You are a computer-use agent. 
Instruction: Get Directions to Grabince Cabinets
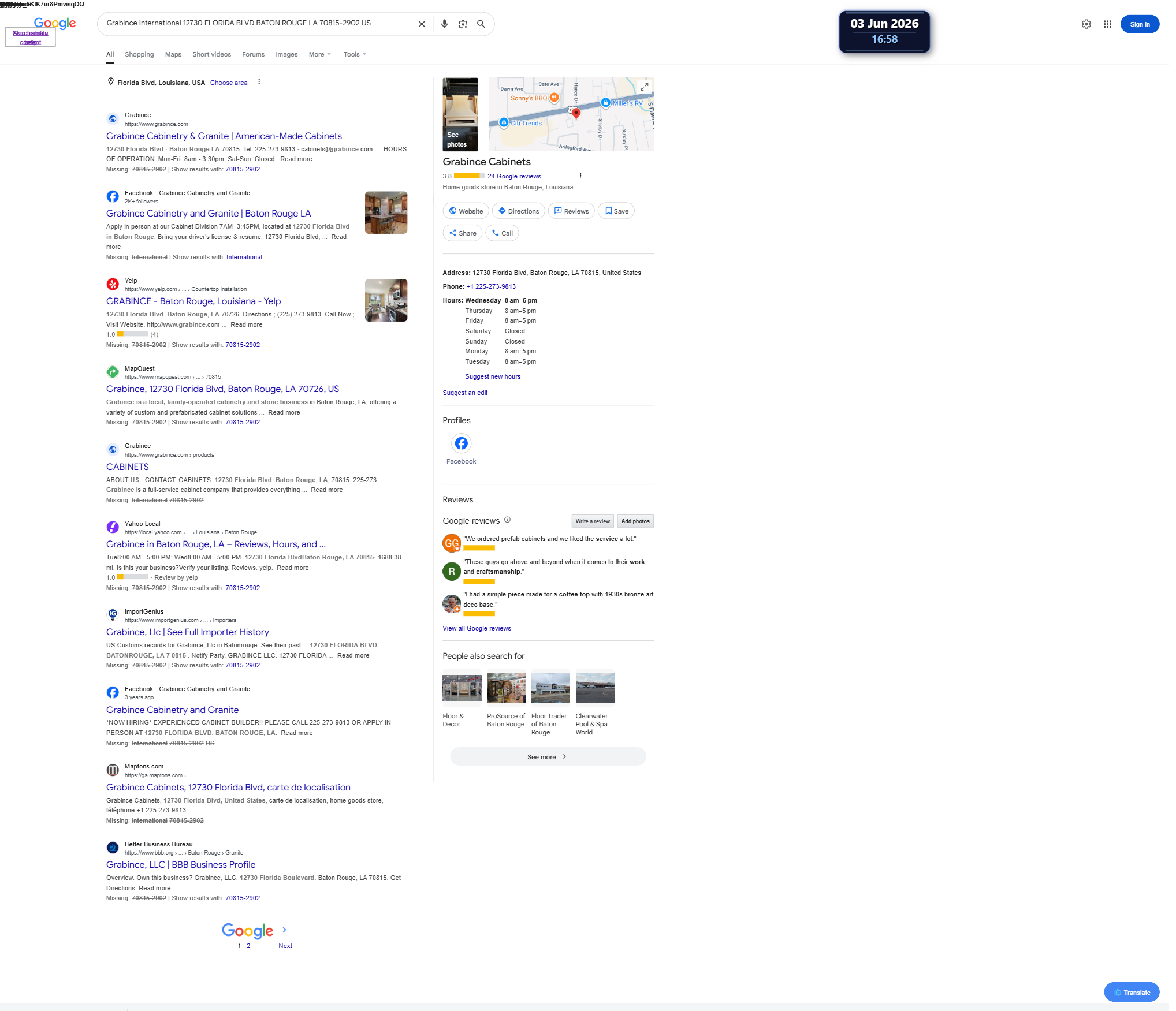pos(518,211)
